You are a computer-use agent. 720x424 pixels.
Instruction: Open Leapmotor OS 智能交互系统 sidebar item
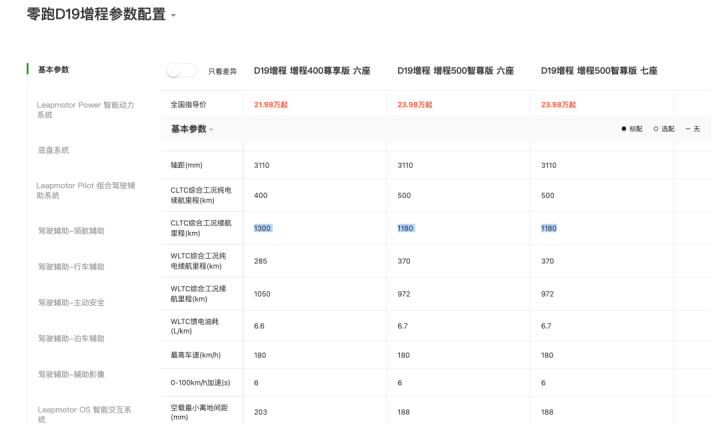pyautogui.click(x=84, y=414)
